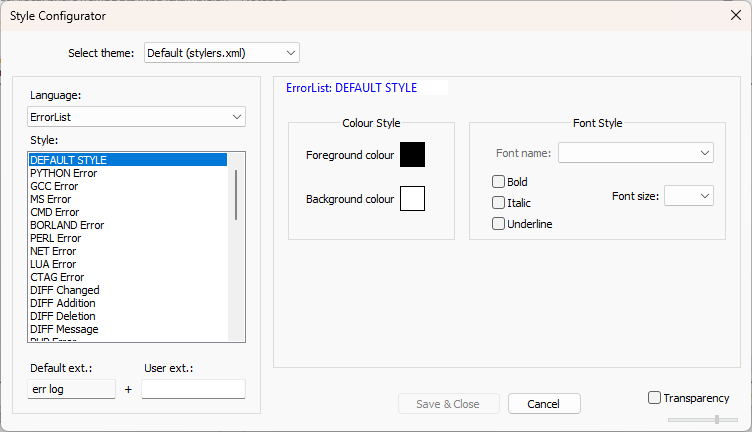752x432 pixels.
Task: Click the Save & Close button
Action: coord(448,404)
